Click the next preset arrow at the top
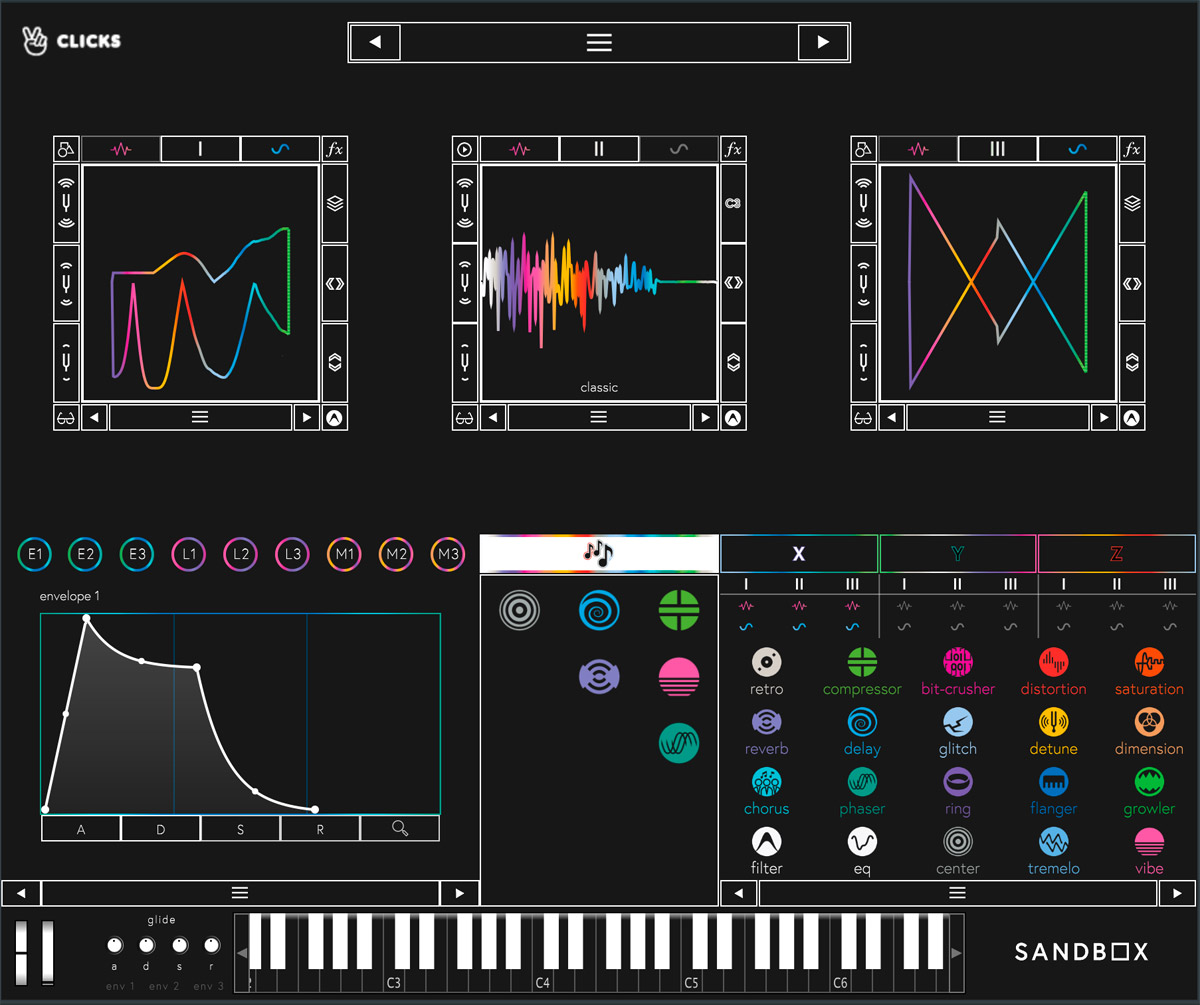Viewport: 1200px width, 1005px height. pos(823,42)
